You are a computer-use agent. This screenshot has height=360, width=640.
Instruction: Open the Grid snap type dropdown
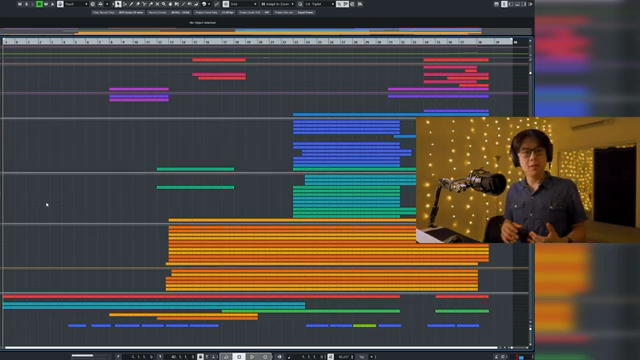pos(244,4)
